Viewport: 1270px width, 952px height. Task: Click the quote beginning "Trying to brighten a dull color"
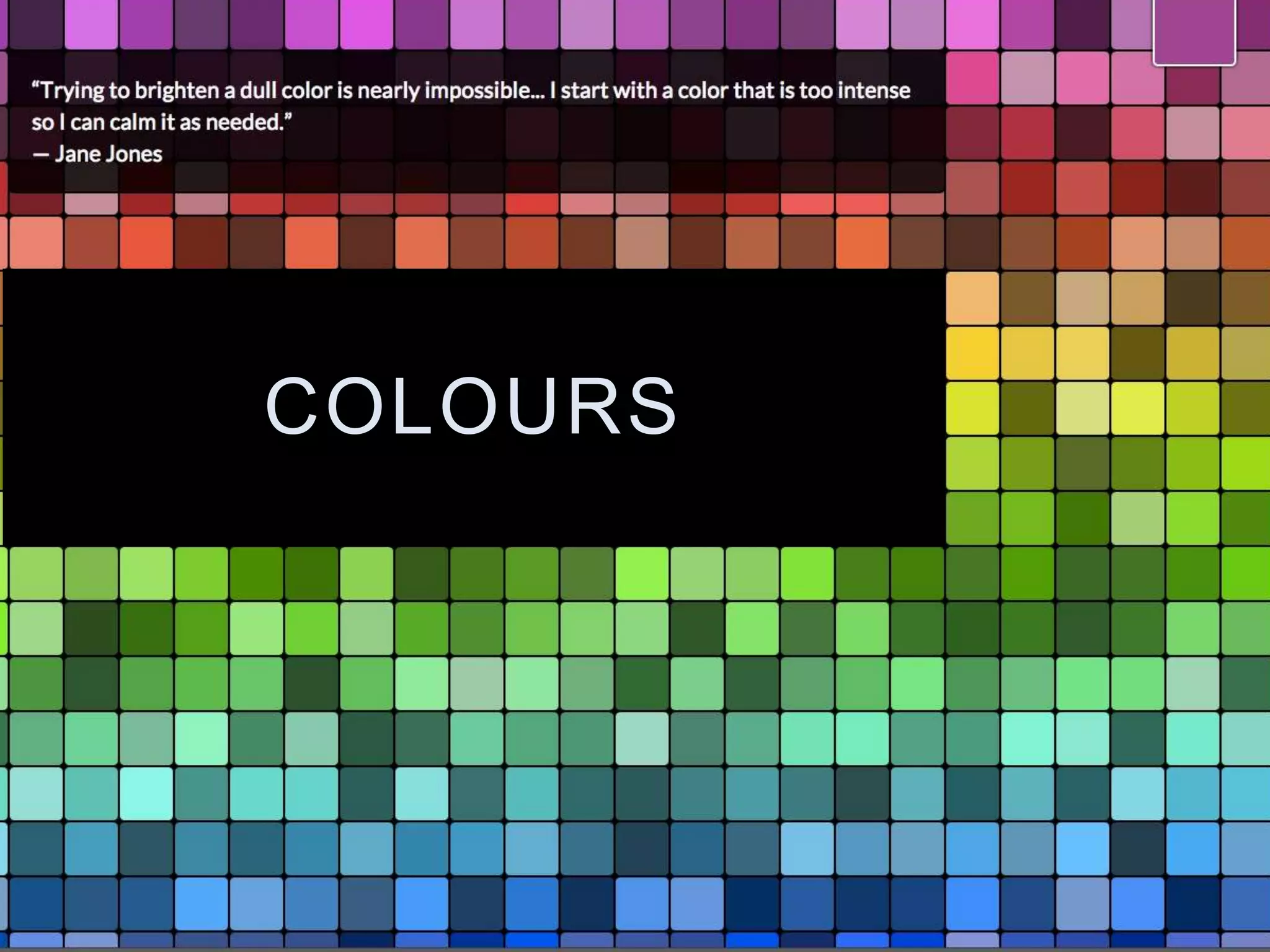click(471, 106)
